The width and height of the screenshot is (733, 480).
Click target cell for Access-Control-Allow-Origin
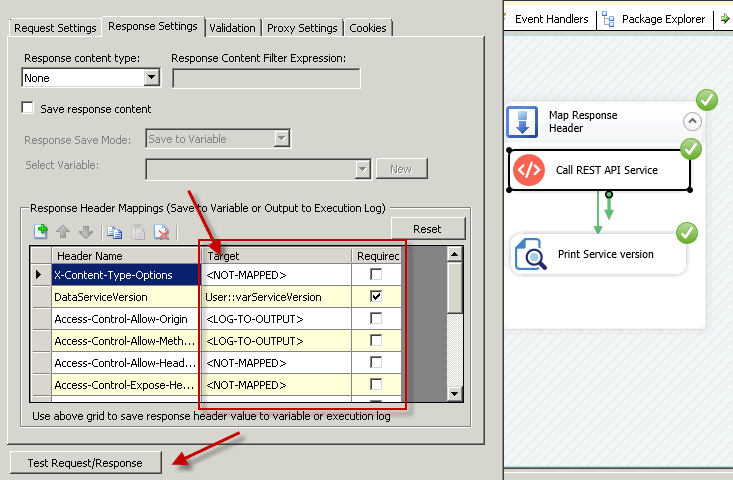click(276, 319)
